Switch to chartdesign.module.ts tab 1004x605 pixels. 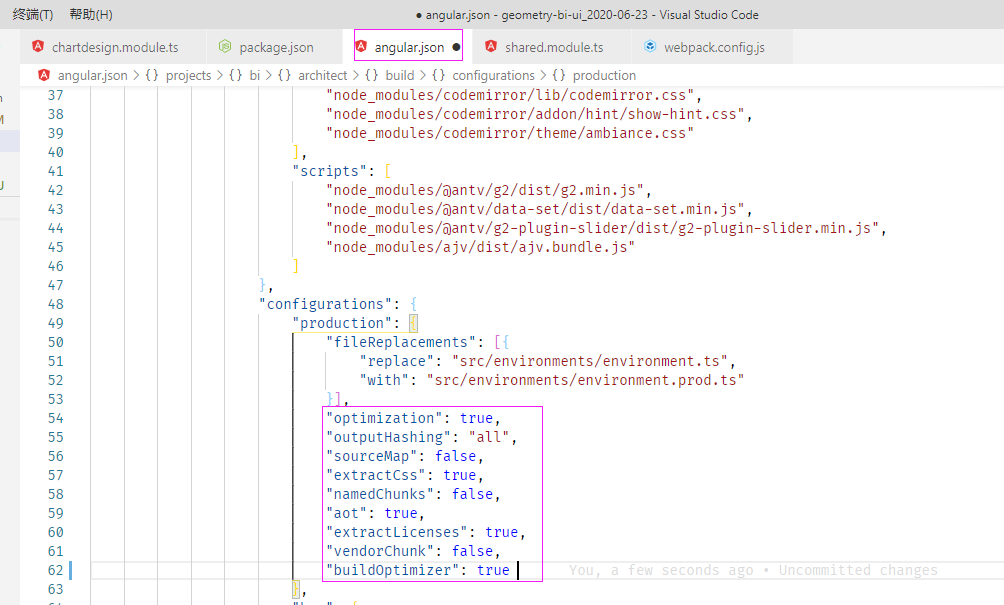pyautogui.click(x=113, y=47)
